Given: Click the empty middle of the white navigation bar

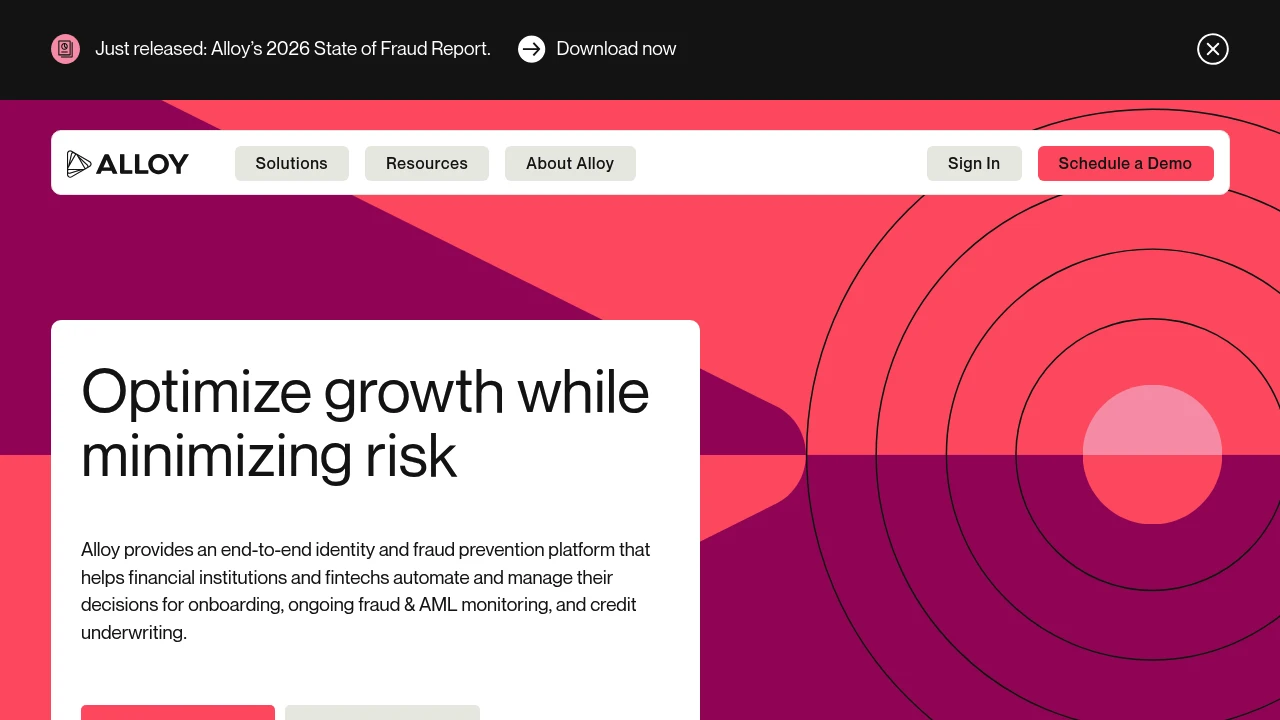Looking at the screenshot, I should [x=780, y=164].
